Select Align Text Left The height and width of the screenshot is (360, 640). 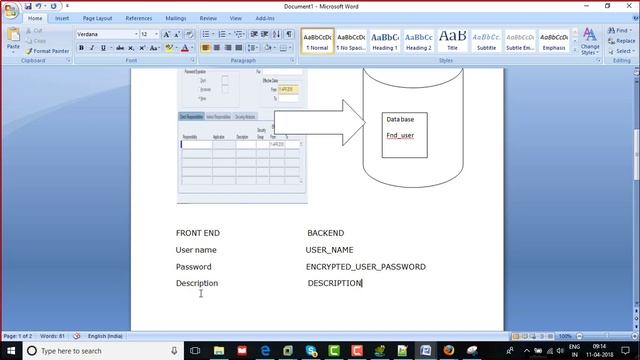pos(206,48)
